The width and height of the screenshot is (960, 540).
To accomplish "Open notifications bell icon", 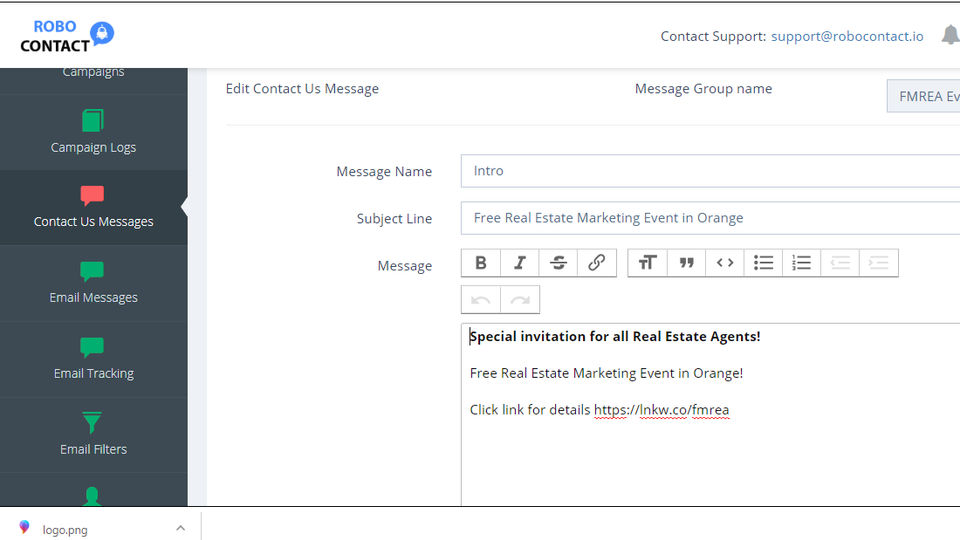I will click(950, 35).
